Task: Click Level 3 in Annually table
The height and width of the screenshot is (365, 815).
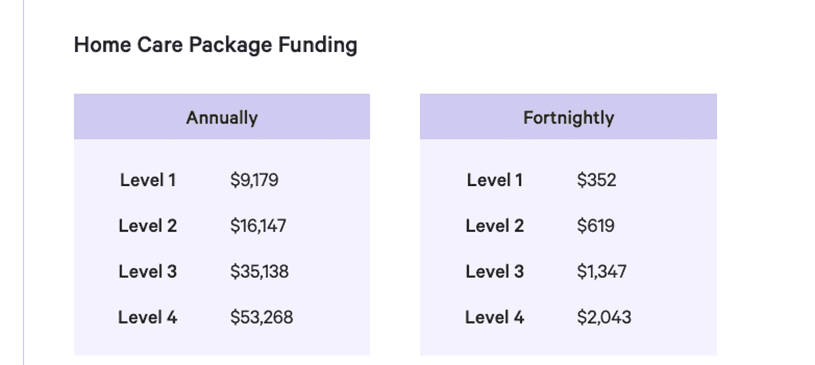Action: tap(148, 271)
